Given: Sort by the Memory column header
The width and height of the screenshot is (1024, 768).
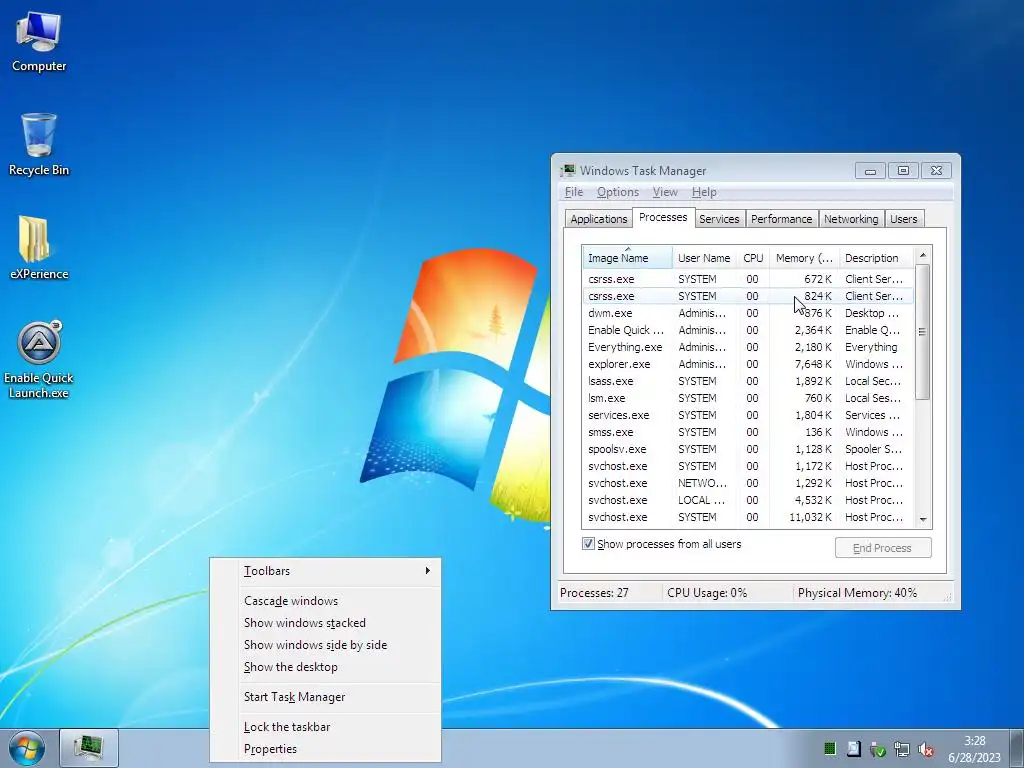Looking at the screenshot, I should tap(804, 258).
